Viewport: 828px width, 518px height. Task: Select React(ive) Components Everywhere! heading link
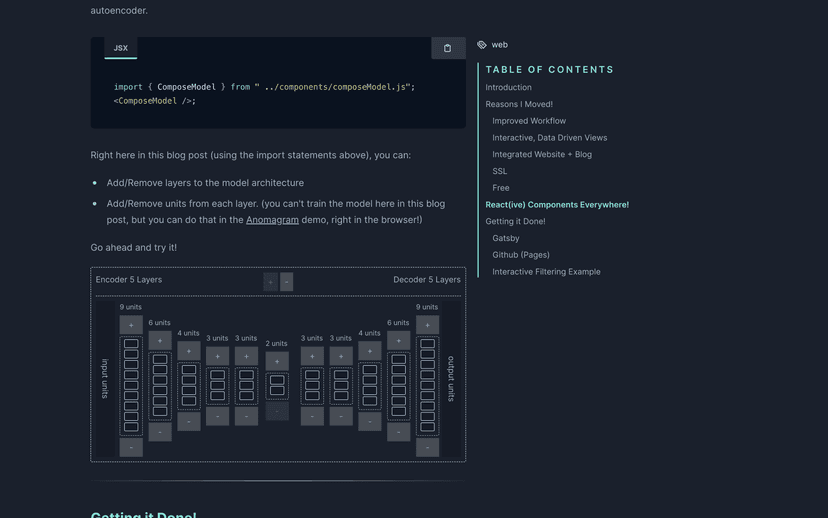pyautogui.click(x=557, y=205)
